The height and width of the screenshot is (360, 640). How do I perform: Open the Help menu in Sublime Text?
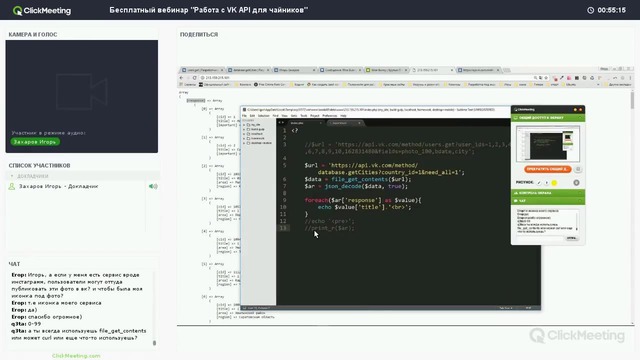tap(343, 116)
